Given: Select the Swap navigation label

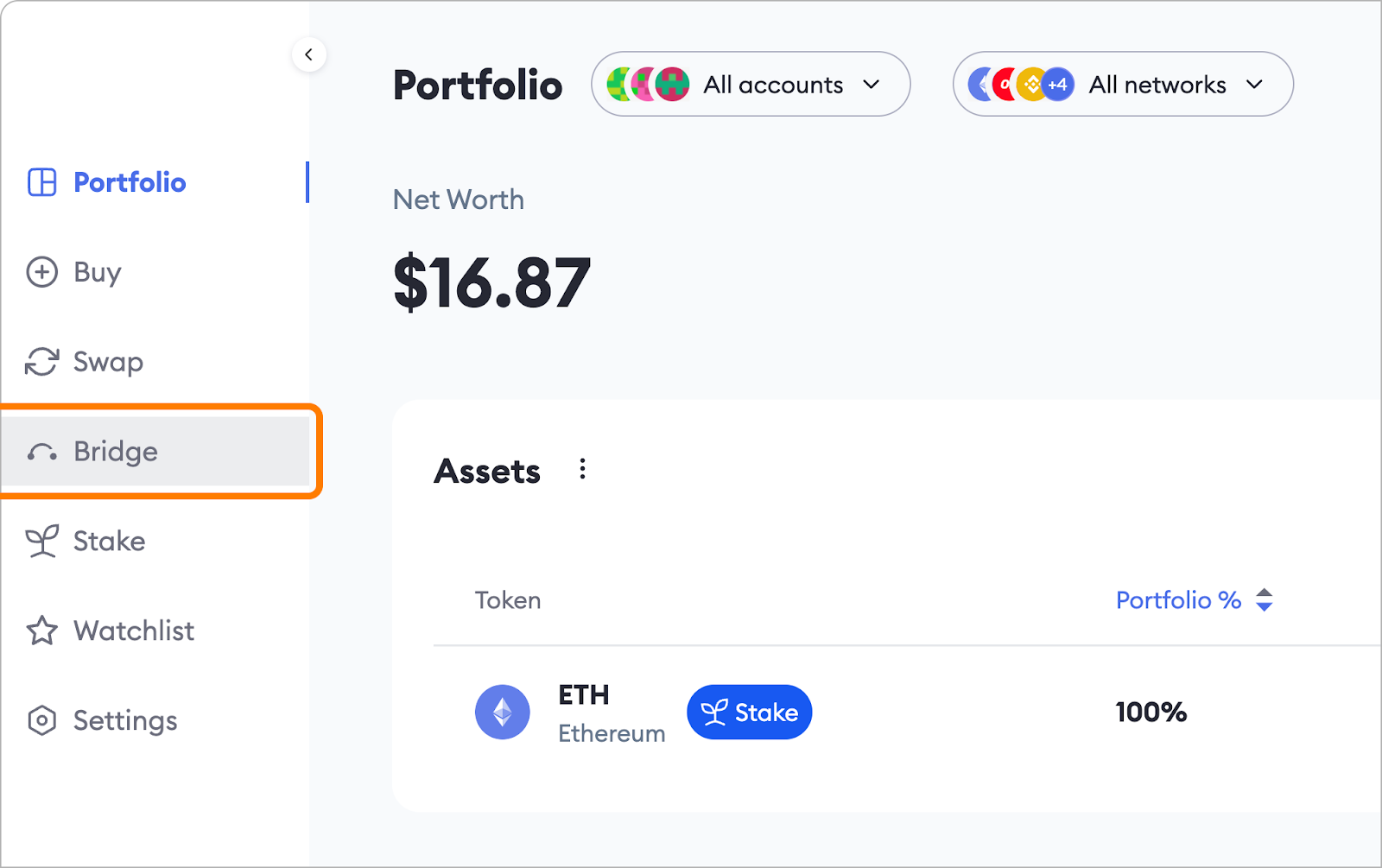Looking at the screenshot, I should [108, 362].
